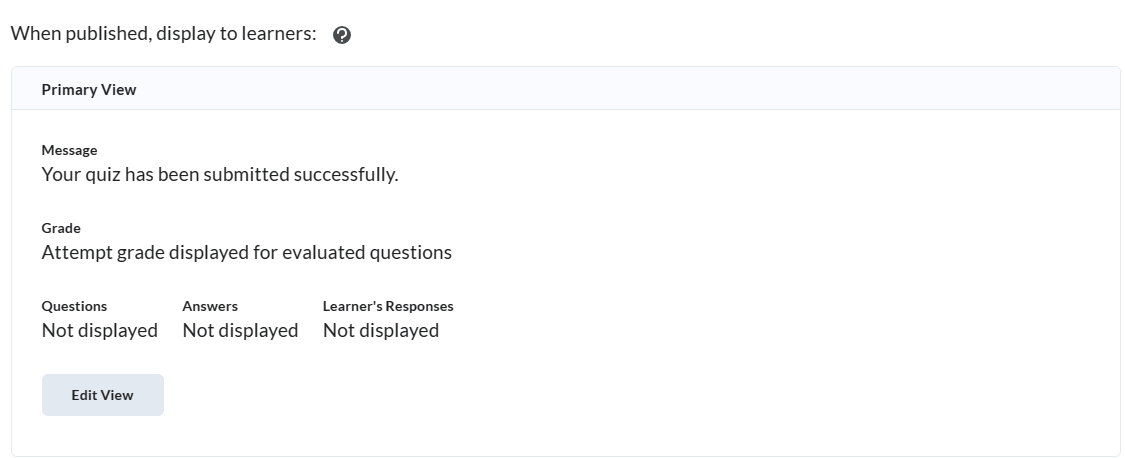Image resolution: width=1125 pixels, height=458 pixels.
Task: Select the Primary View panel heading
Action: (x=89, y=90)
